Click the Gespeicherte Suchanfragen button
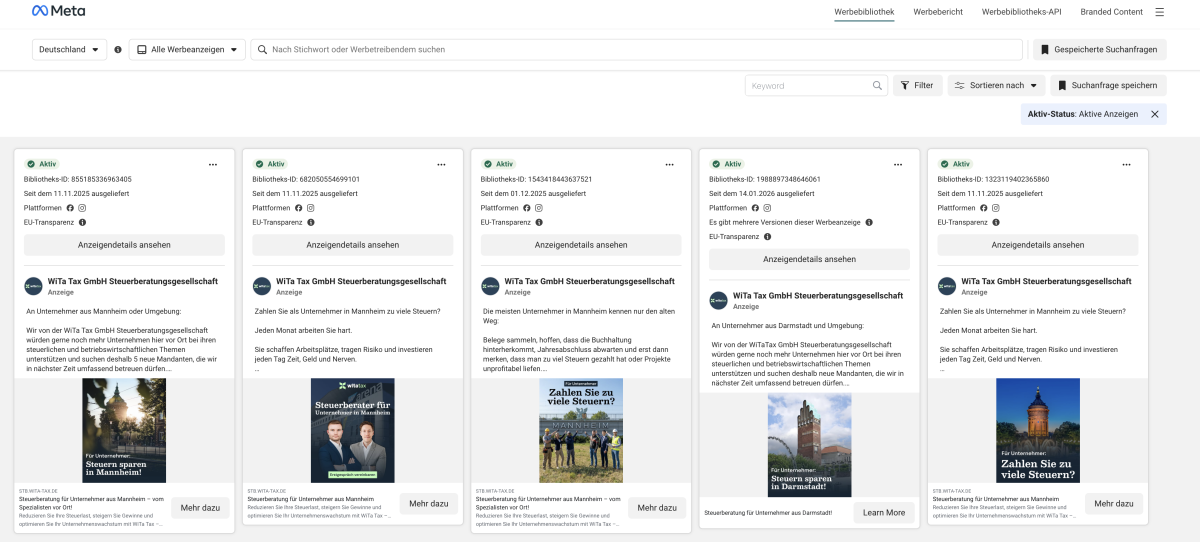Image resolution: width=1200 pixels, height=542 pixels. point(1099,49)
